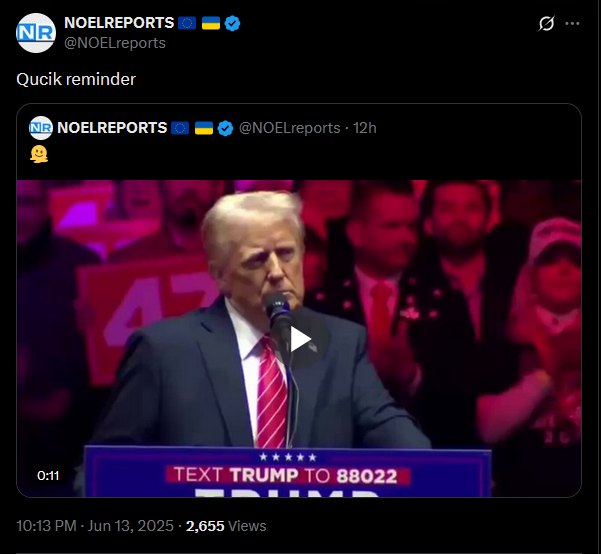The image size is (601, 554).
Task: Play the video with the center play button
Action: [x=300, y=339]
